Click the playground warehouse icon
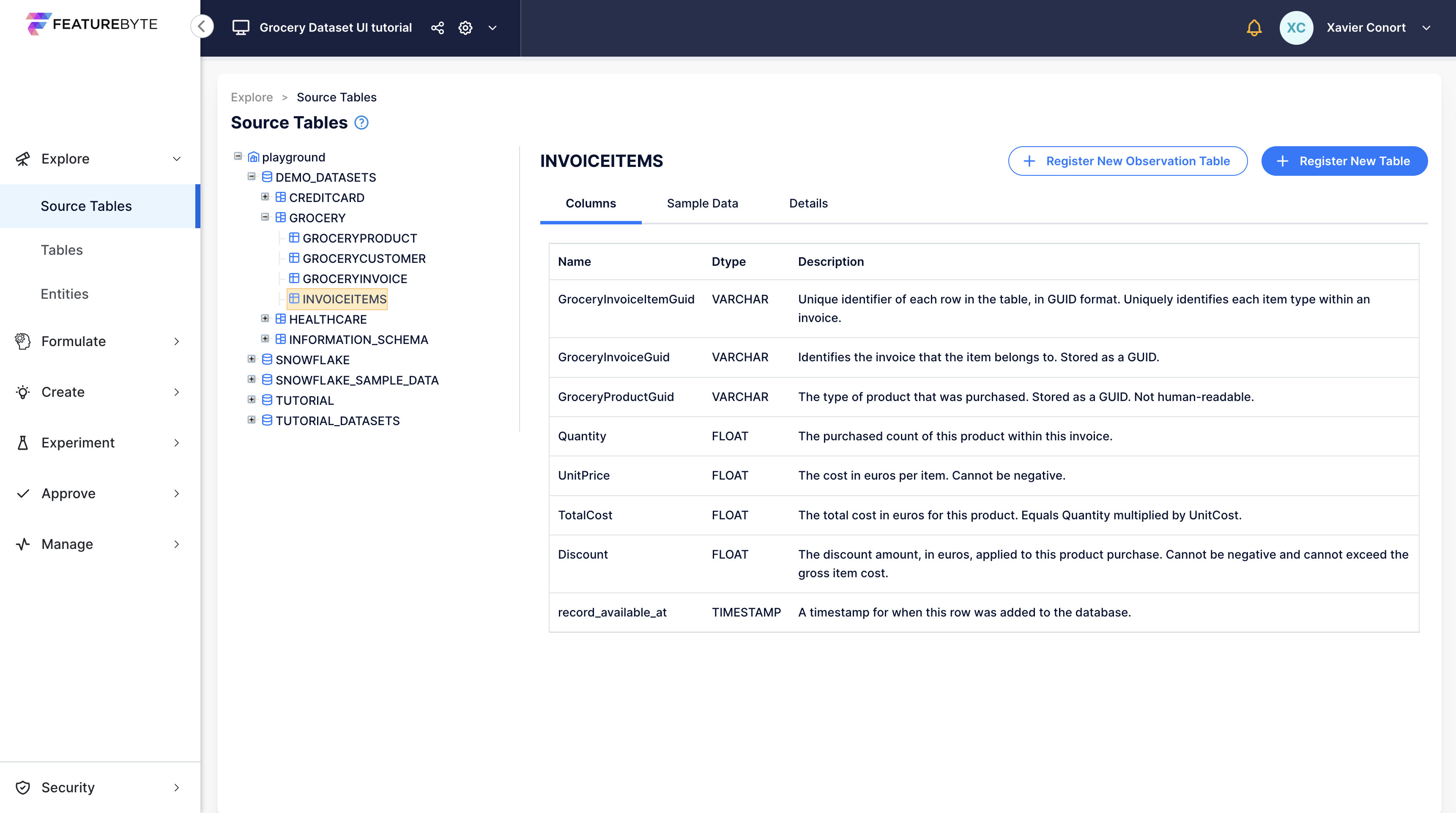The height and width of the screenshot is (813, 1456). coord(254,157)
